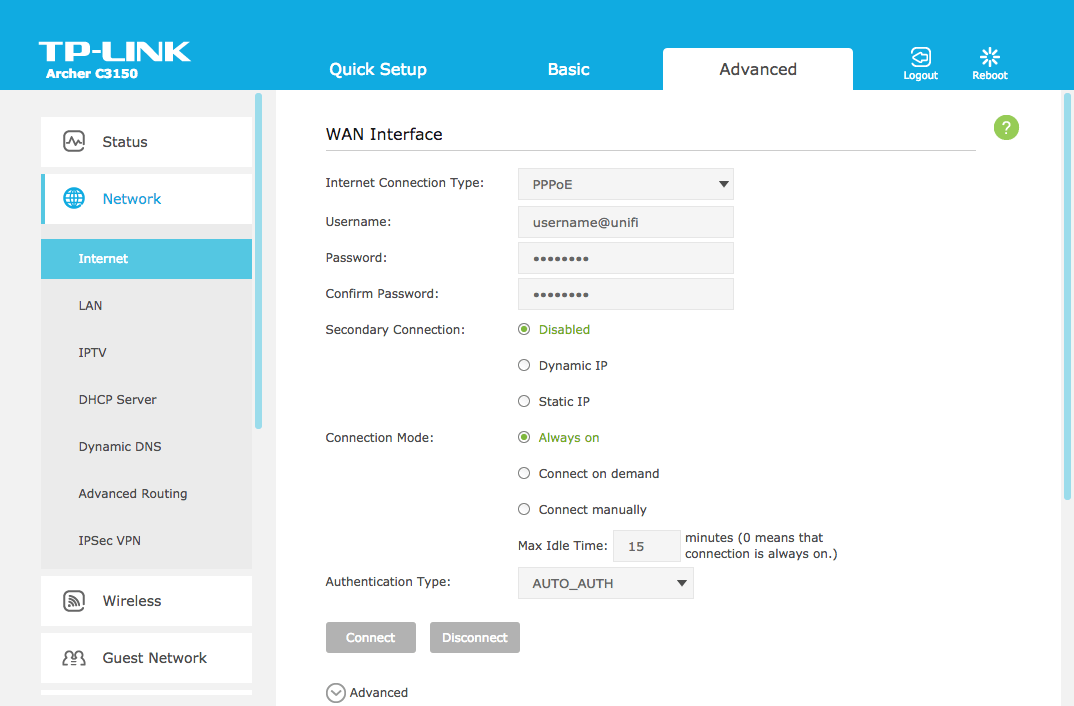Select Static IP radio button

(524, 402)
